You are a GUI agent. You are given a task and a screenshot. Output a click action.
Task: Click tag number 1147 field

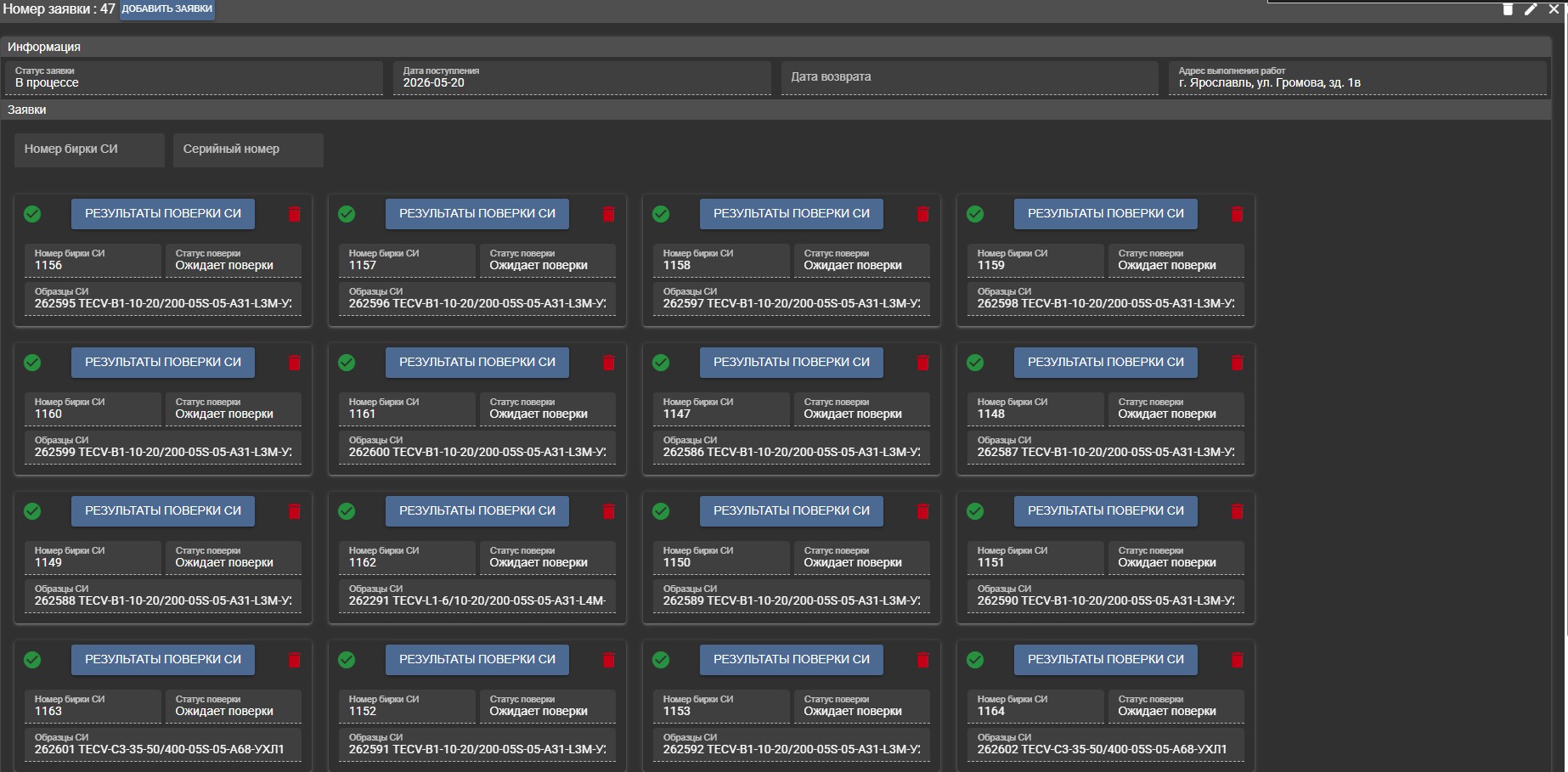tap(721, 409)
